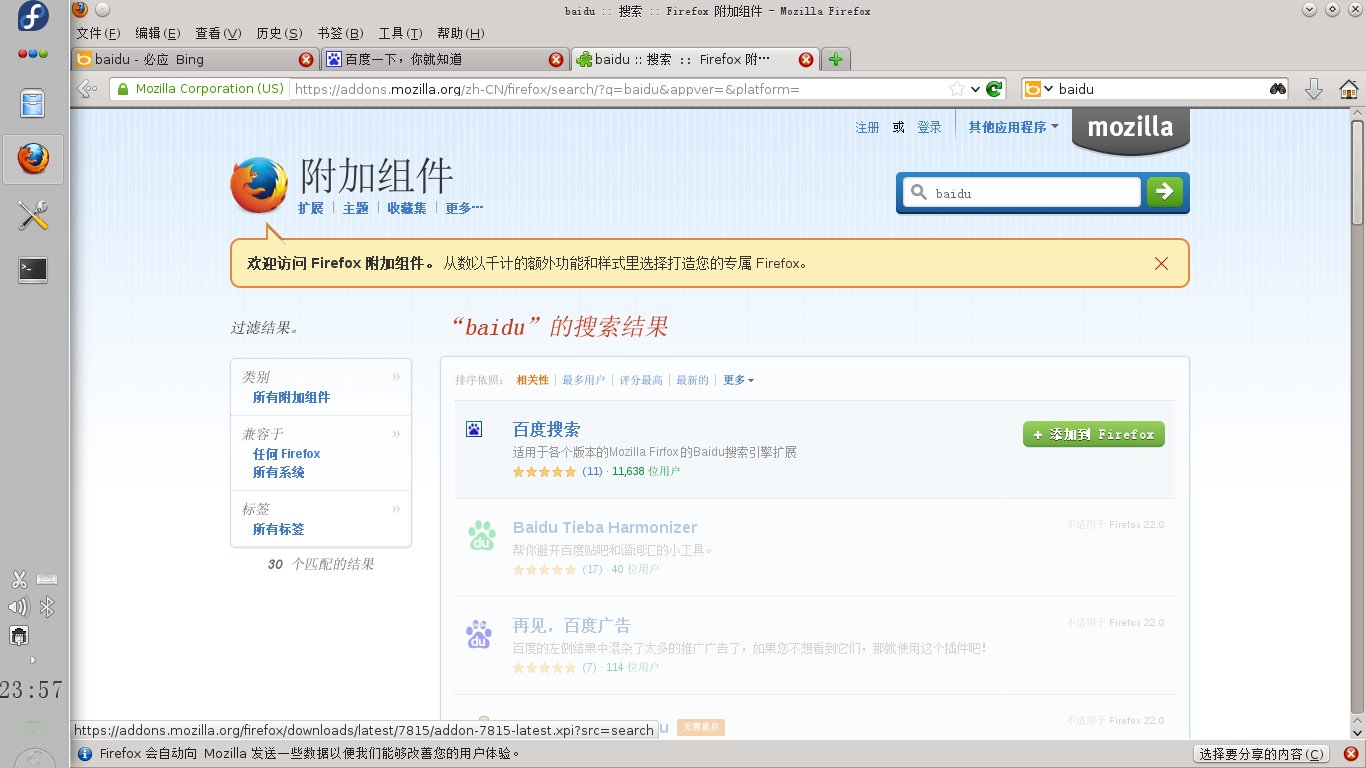Click the 登录 link

pos(929,127)
